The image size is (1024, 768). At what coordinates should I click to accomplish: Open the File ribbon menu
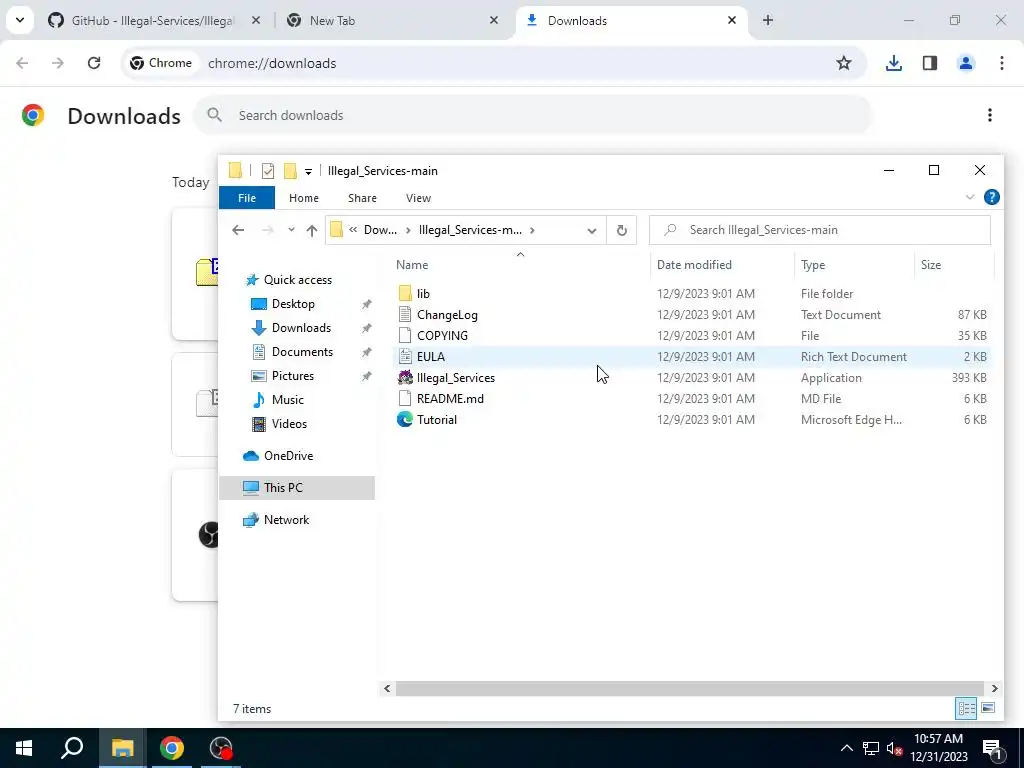247,198
